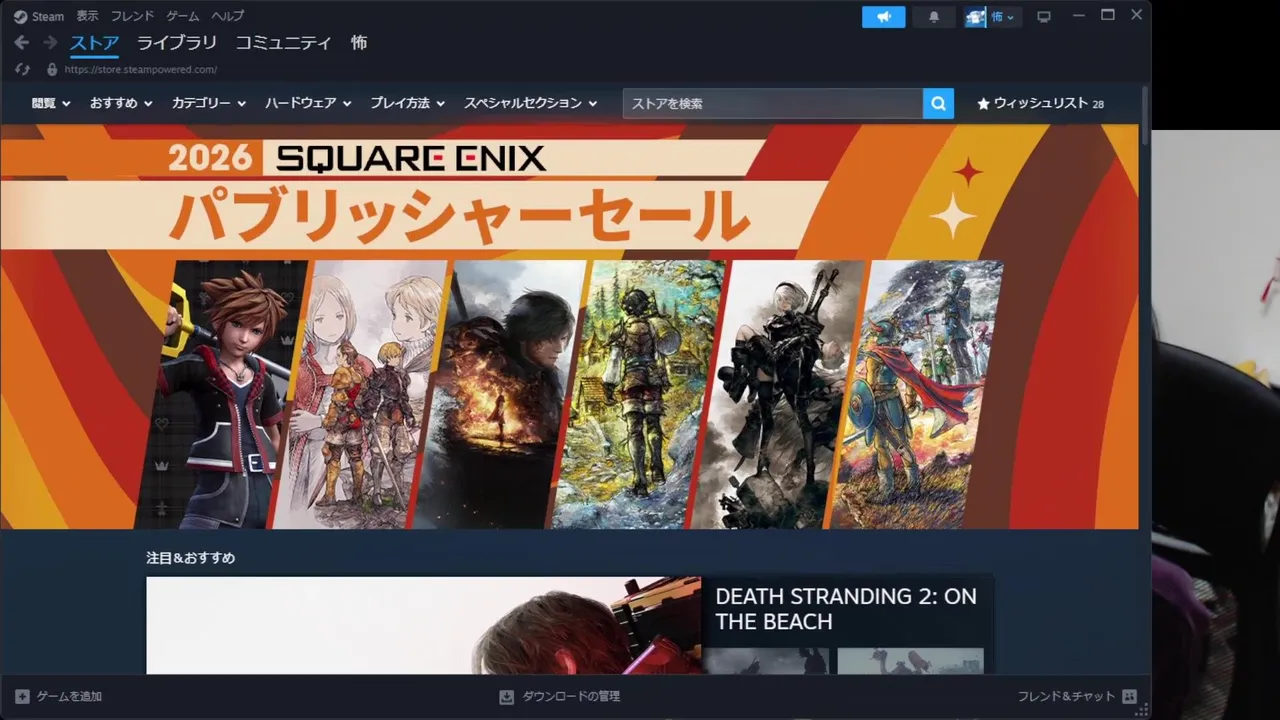1280x720 pixels.
Task: Expand the おすすめ dropdown
Action: (121, 103)
